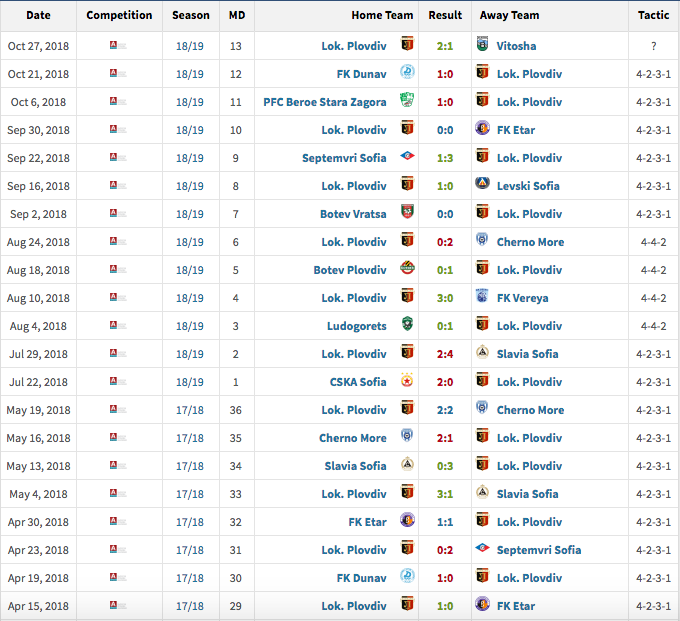The width and height of the screenshot is (680, 621).
Task: Open the Levski Sofia team page
Action: pos(528,186)
